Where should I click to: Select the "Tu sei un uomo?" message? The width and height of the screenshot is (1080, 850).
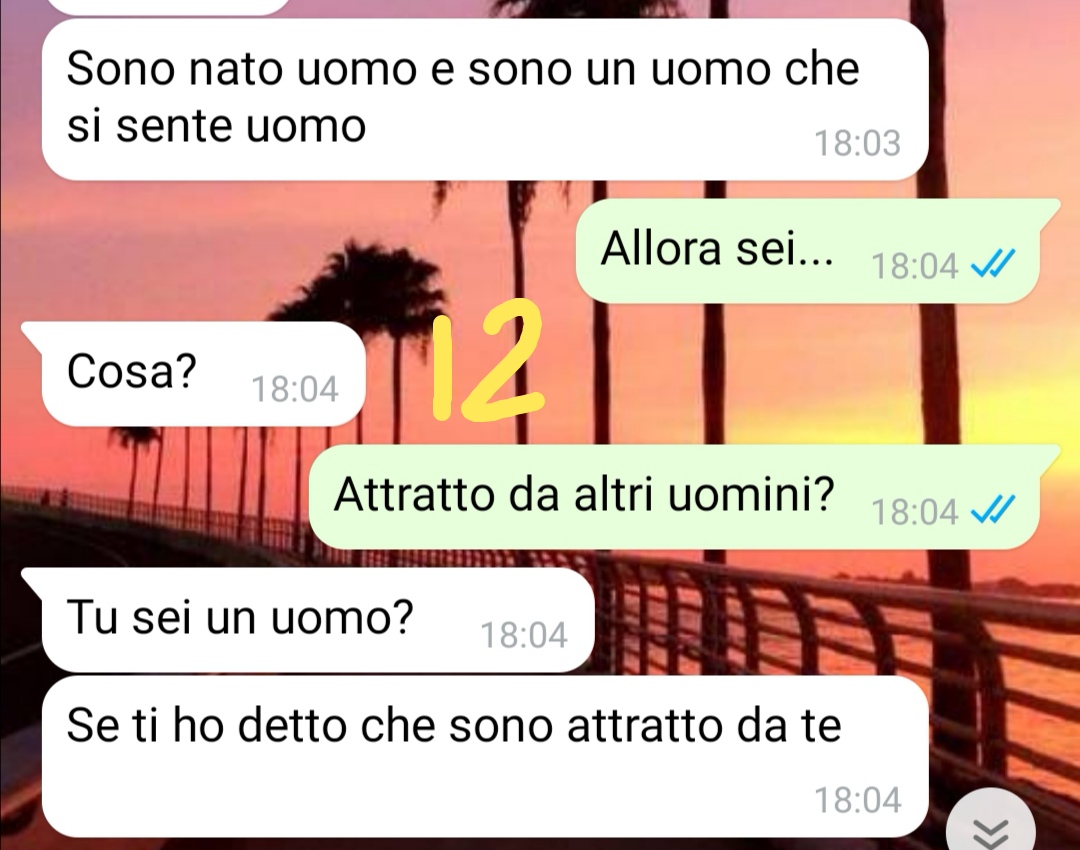(307, 620)
